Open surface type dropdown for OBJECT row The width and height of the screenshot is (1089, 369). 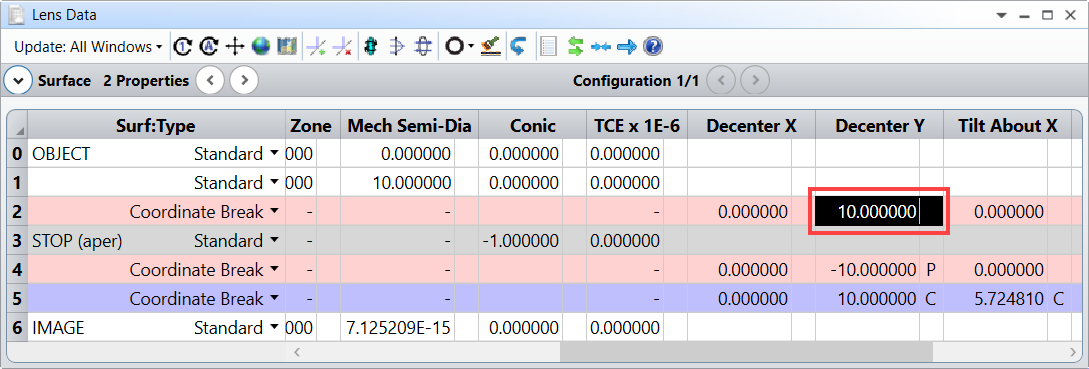click(274, 154)
